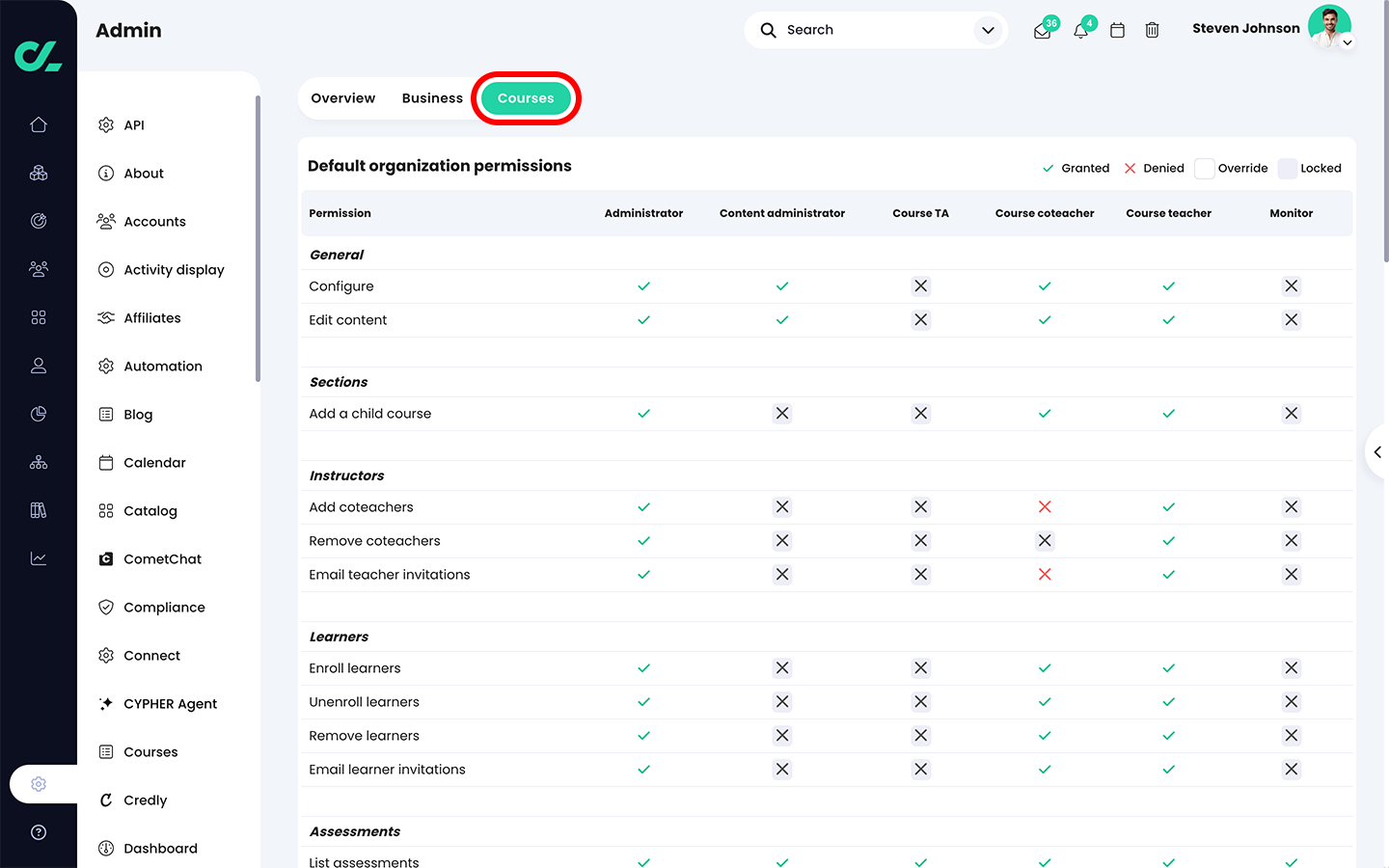Switch to the Business tab
1389x868 pixels.
coord(432,98)
